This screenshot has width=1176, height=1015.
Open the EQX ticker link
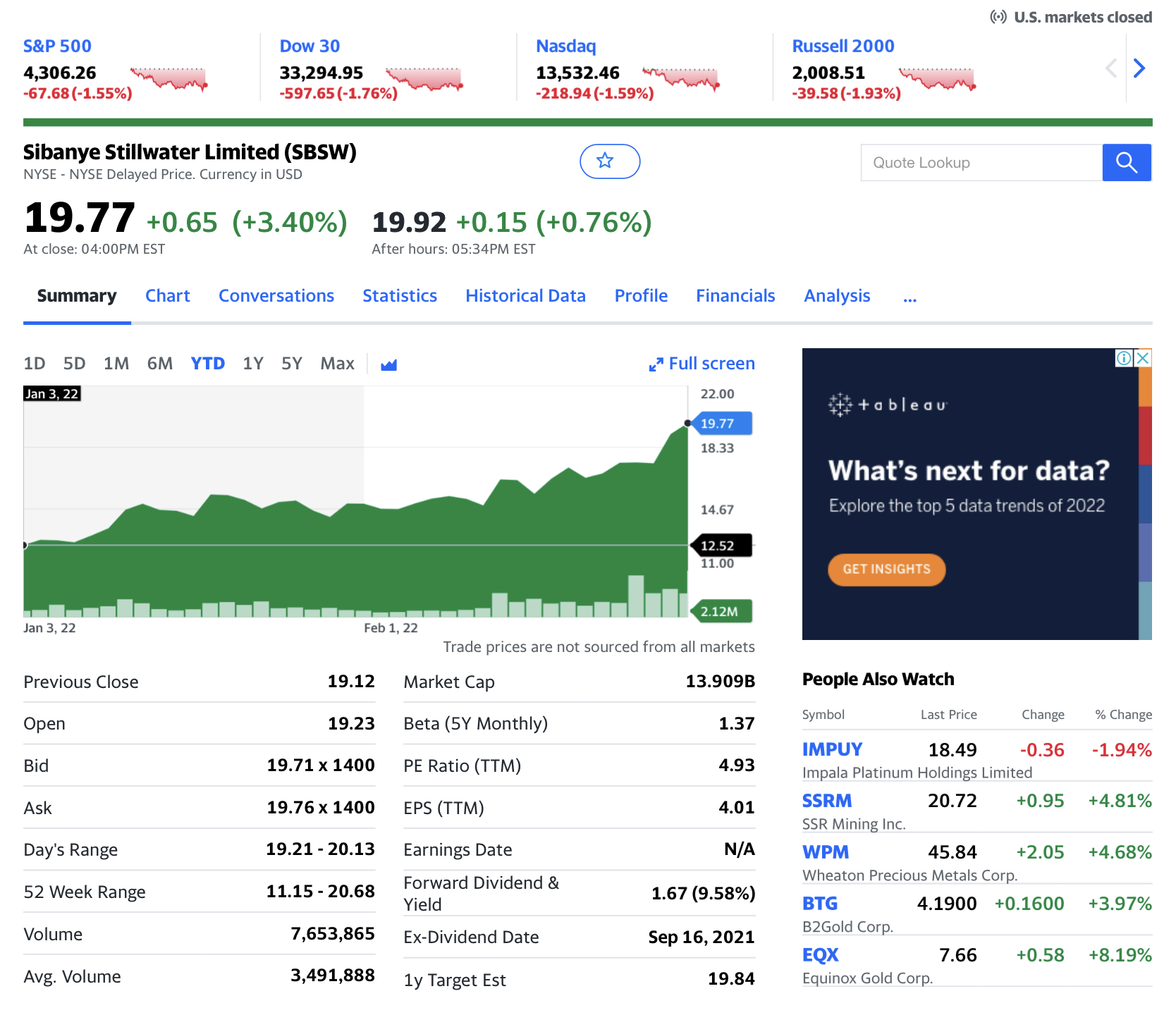821,955
